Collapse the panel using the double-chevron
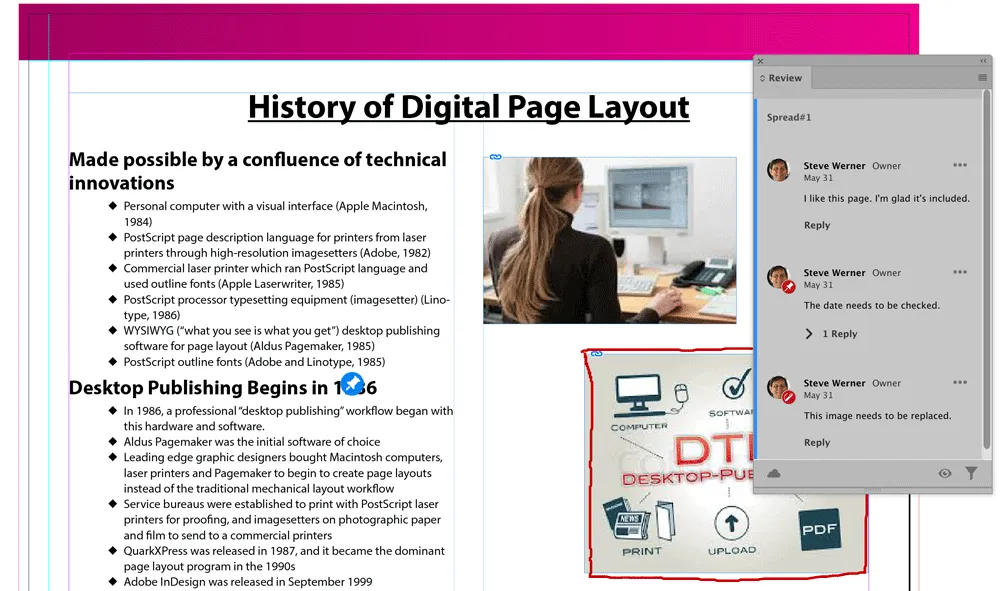The image size is (1000, 591). [x=981, y=60]
